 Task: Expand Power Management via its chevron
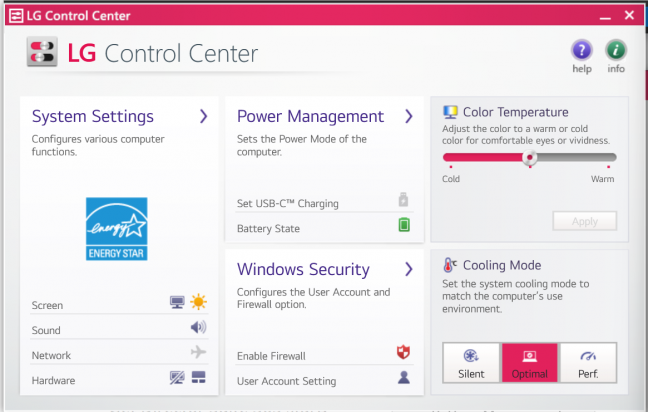[x=409, y=117]
